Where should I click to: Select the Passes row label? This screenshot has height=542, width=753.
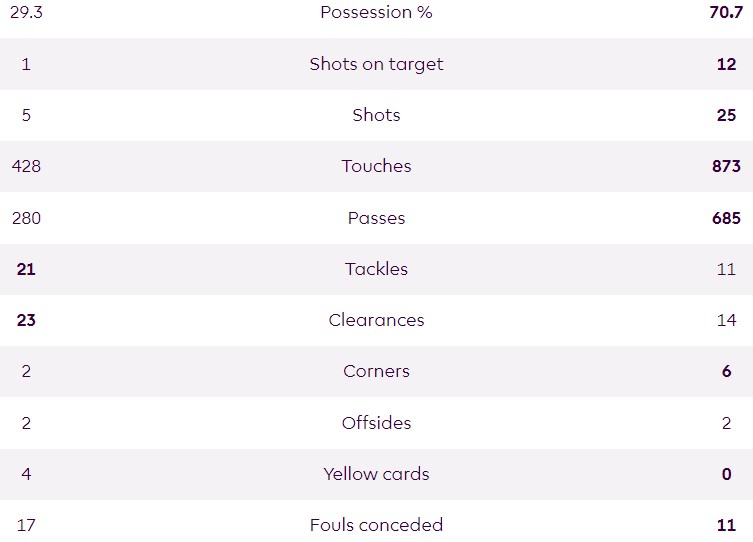[x=376, y=218]
